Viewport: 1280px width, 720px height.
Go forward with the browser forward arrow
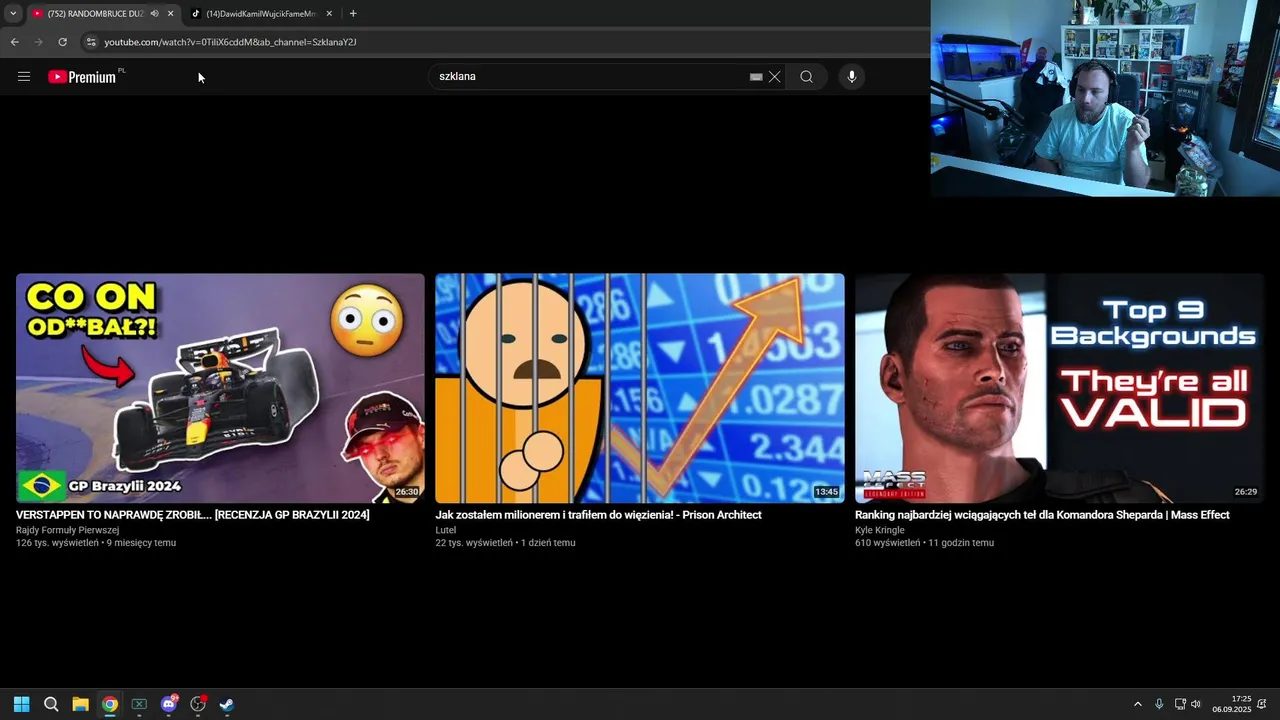click(x=38, y=42)
